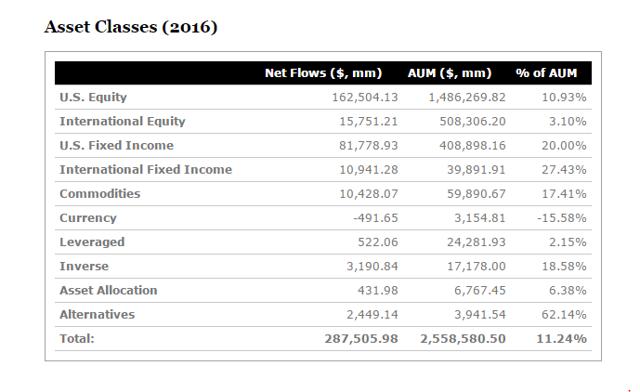Screen dimensions: 640x392
Task: Click the Currency row label
Action: coord(88,218)
